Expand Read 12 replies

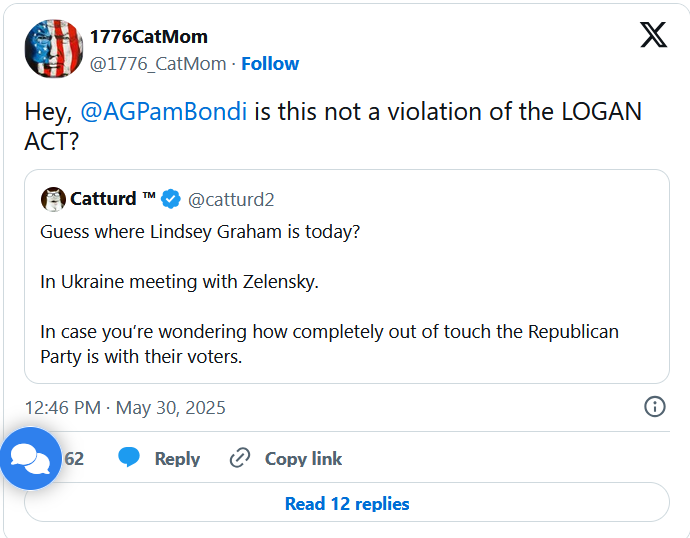tap(347, 503)
